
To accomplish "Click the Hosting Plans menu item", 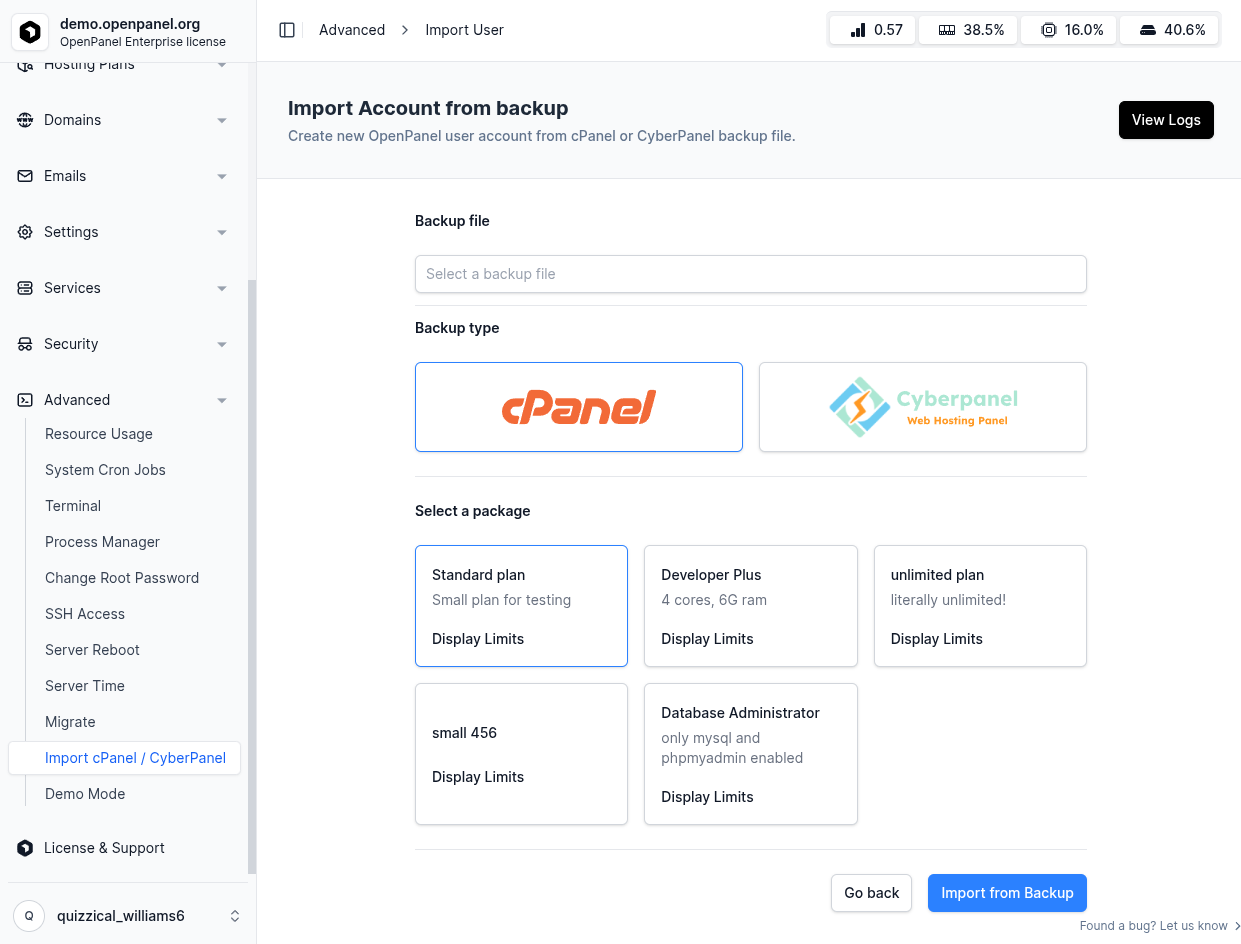I will pos(124,66).
